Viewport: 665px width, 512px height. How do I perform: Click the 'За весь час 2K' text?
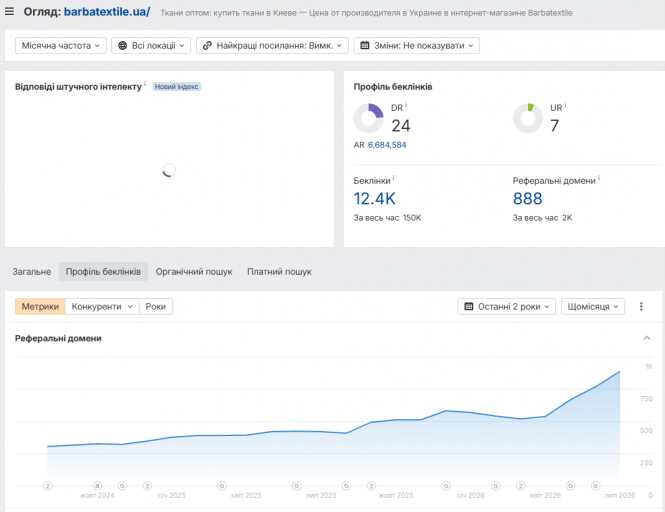[x=542, y=218]
